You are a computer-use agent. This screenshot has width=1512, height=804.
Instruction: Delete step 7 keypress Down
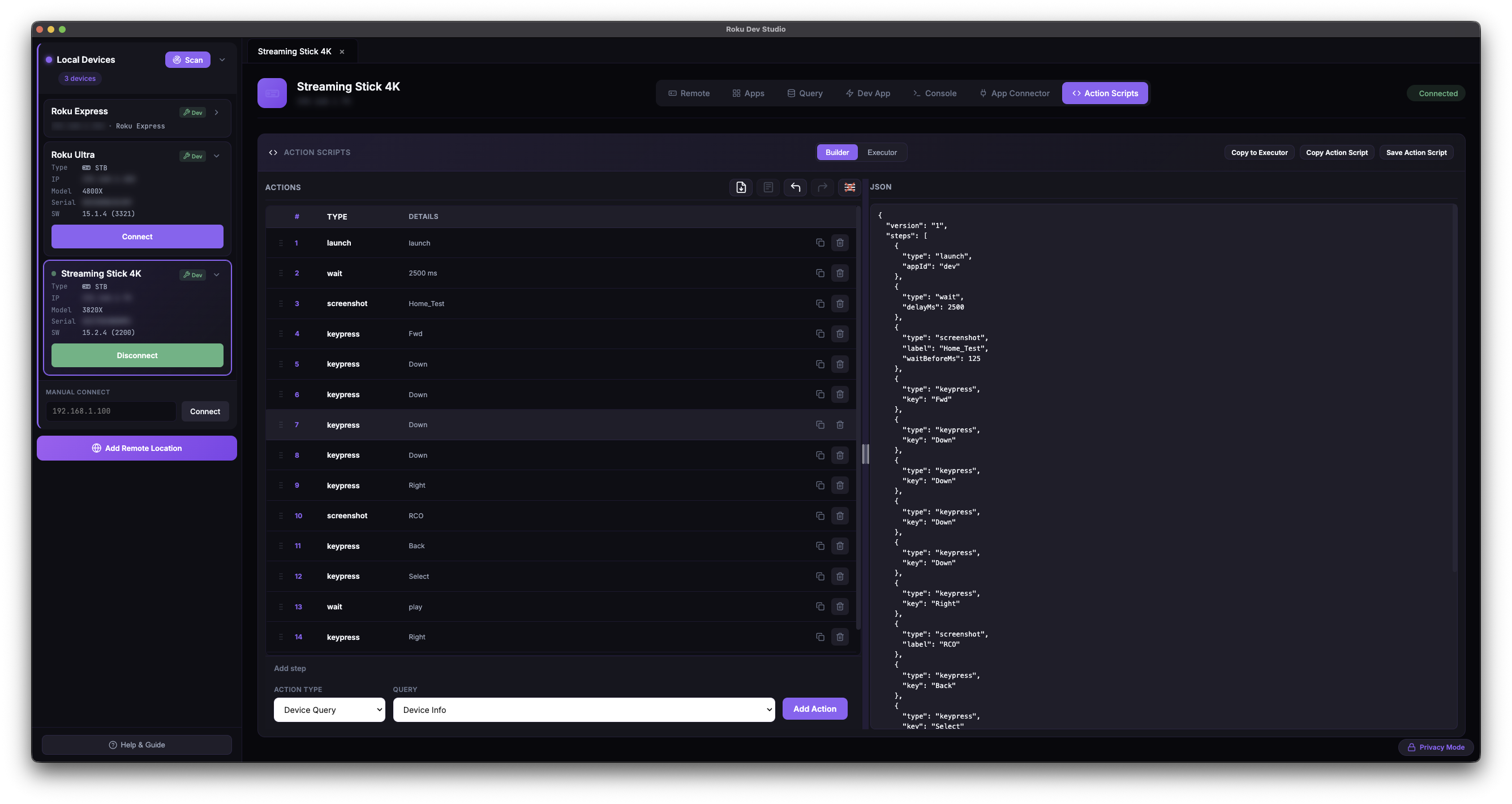[x=840, y=425]
